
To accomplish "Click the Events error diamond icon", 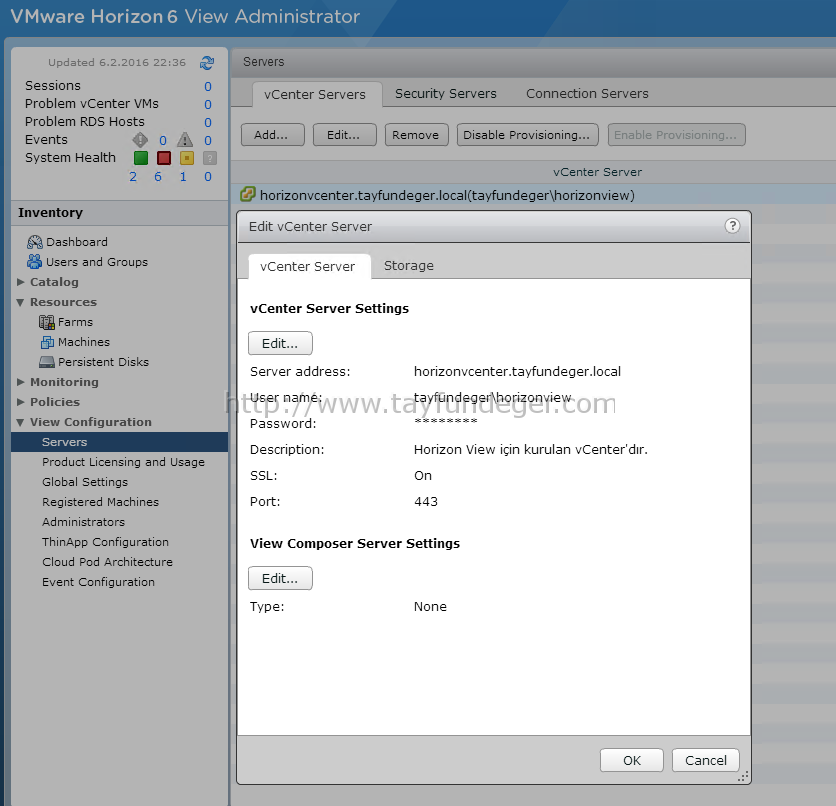I will click(x=140, y=140).
